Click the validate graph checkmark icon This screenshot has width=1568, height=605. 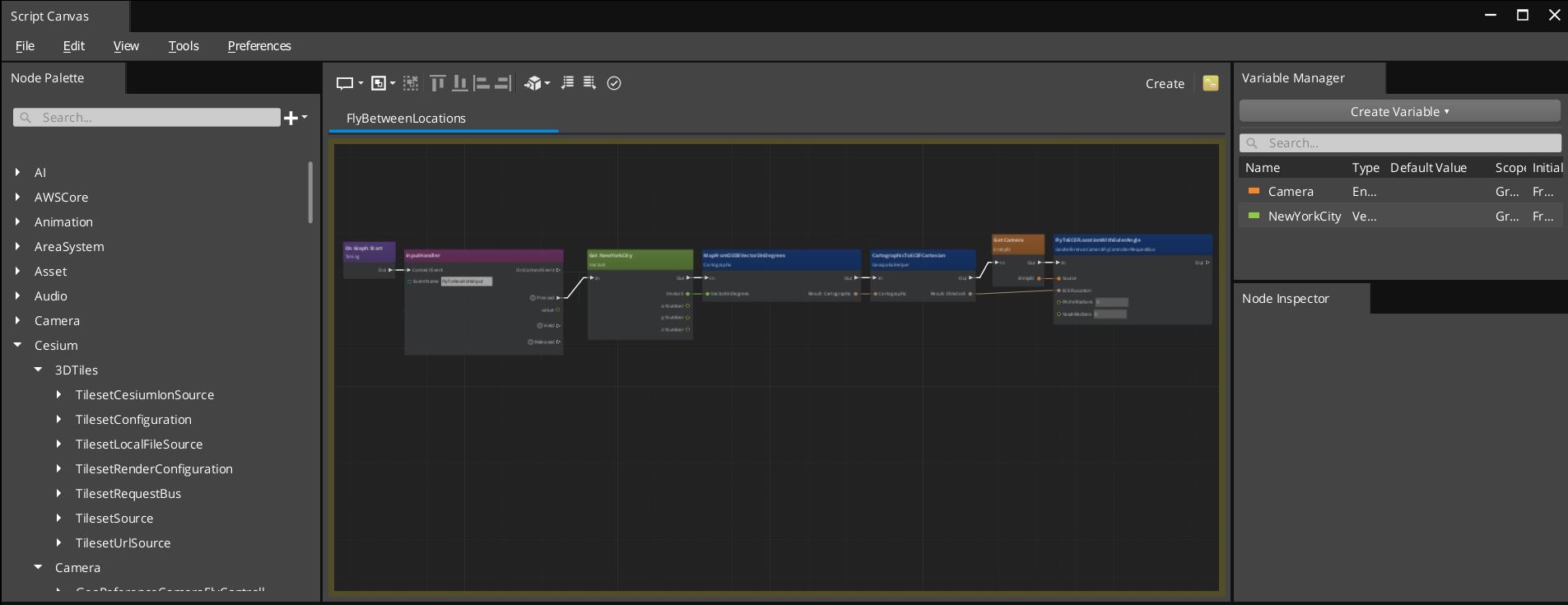pos(614,83)
